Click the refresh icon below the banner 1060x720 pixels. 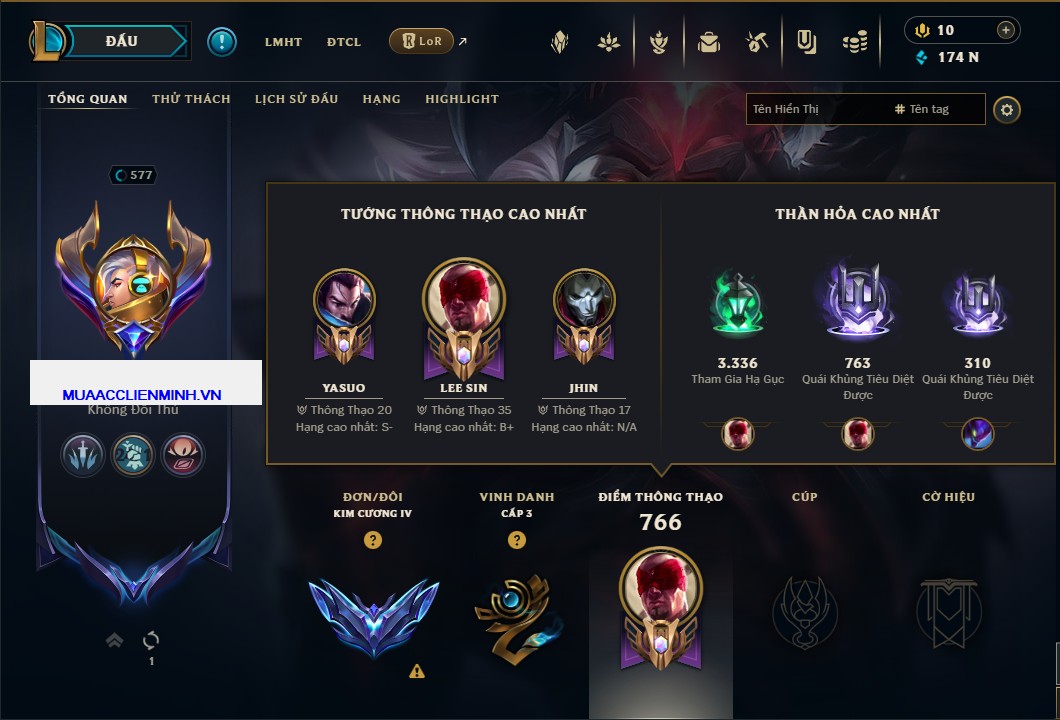tap(151, 640)
